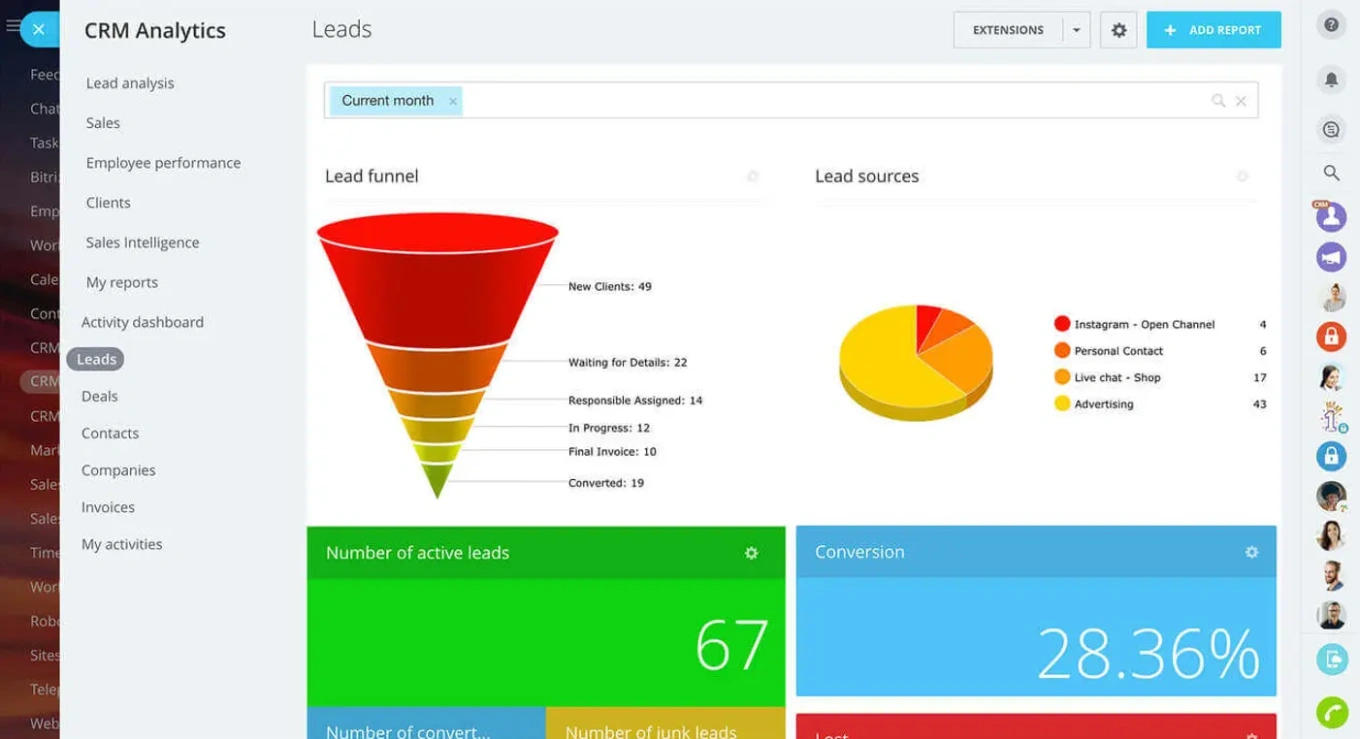Open settings gear for Lead sources widget
The image size is (1360, 739).
tap(1240, 176)
